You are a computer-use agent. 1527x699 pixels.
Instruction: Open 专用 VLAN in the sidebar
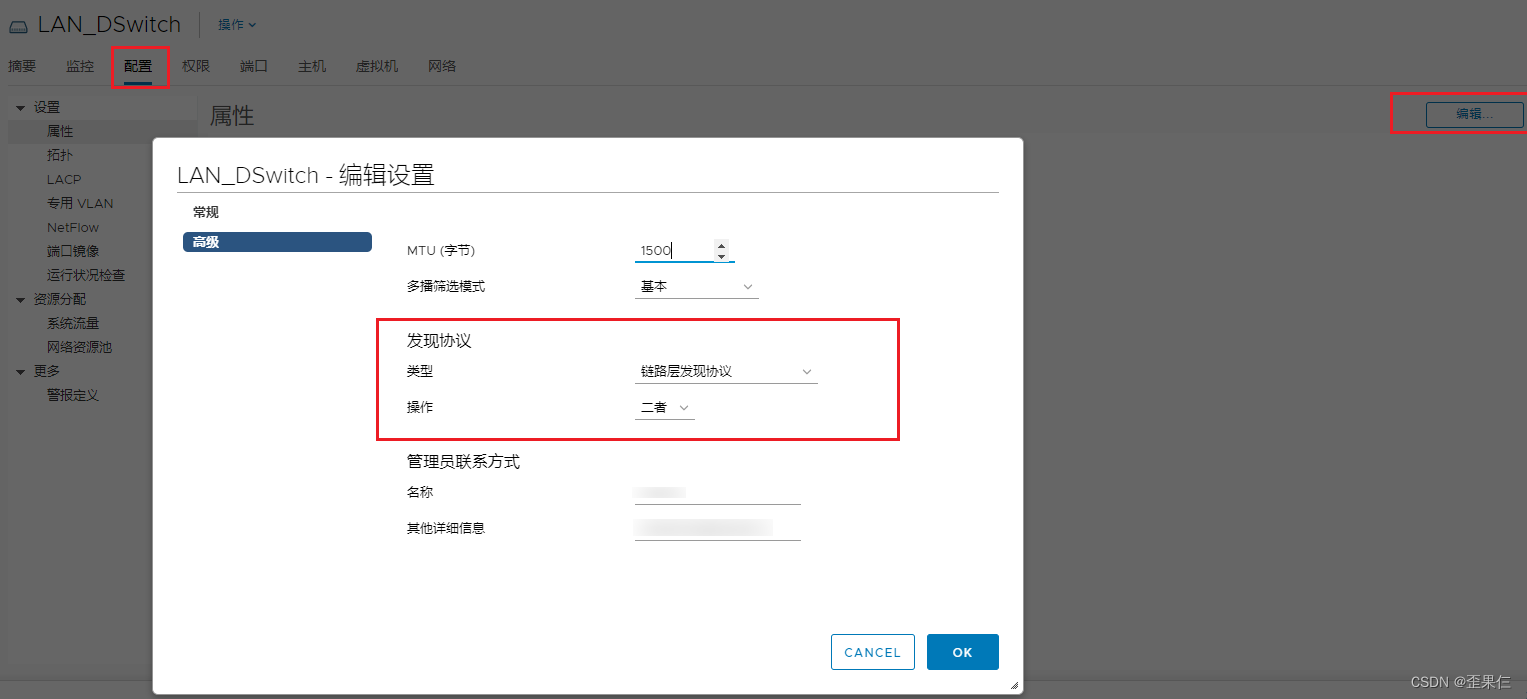point(80,203)
